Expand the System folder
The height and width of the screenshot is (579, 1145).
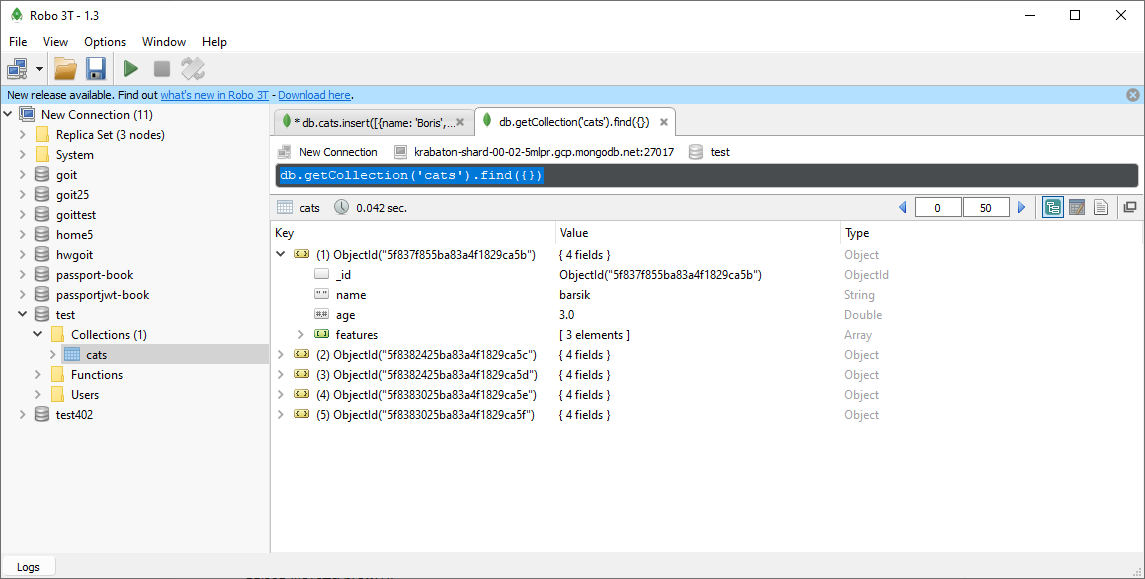click(x=23, y=155)
